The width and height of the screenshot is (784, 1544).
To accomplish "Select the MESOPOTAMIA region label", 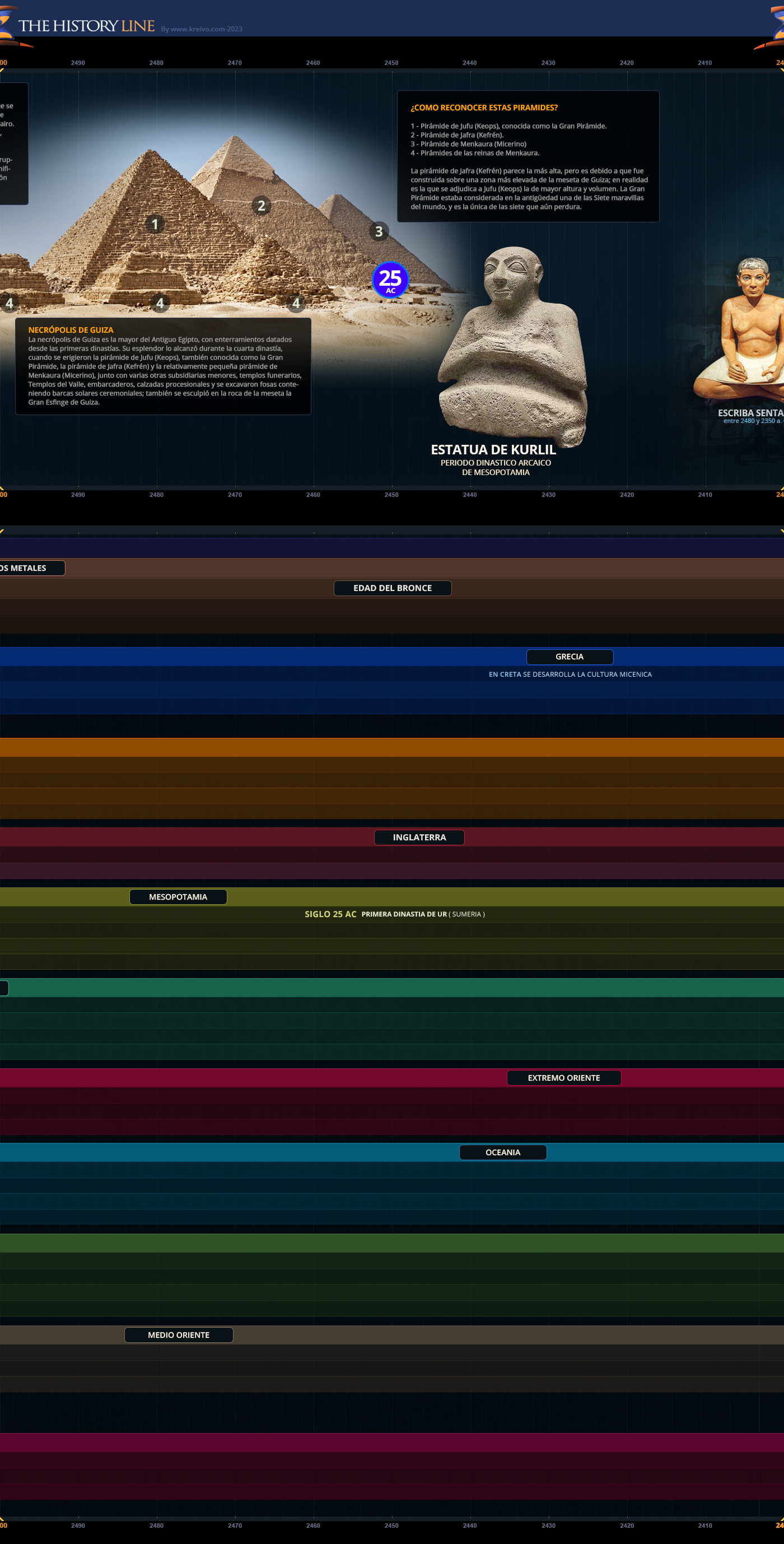I will [178, 897].
